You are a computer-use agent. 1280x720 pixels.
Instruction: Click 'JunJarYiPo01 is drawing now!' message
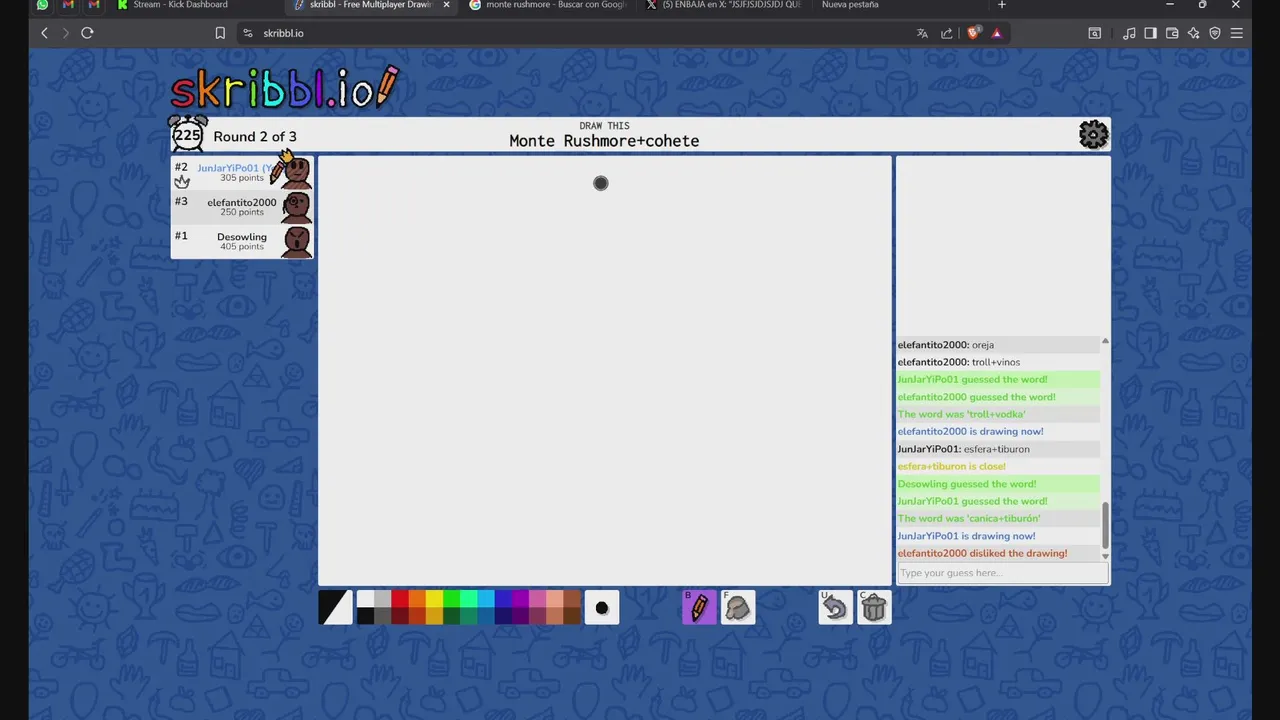coord(966,536)
